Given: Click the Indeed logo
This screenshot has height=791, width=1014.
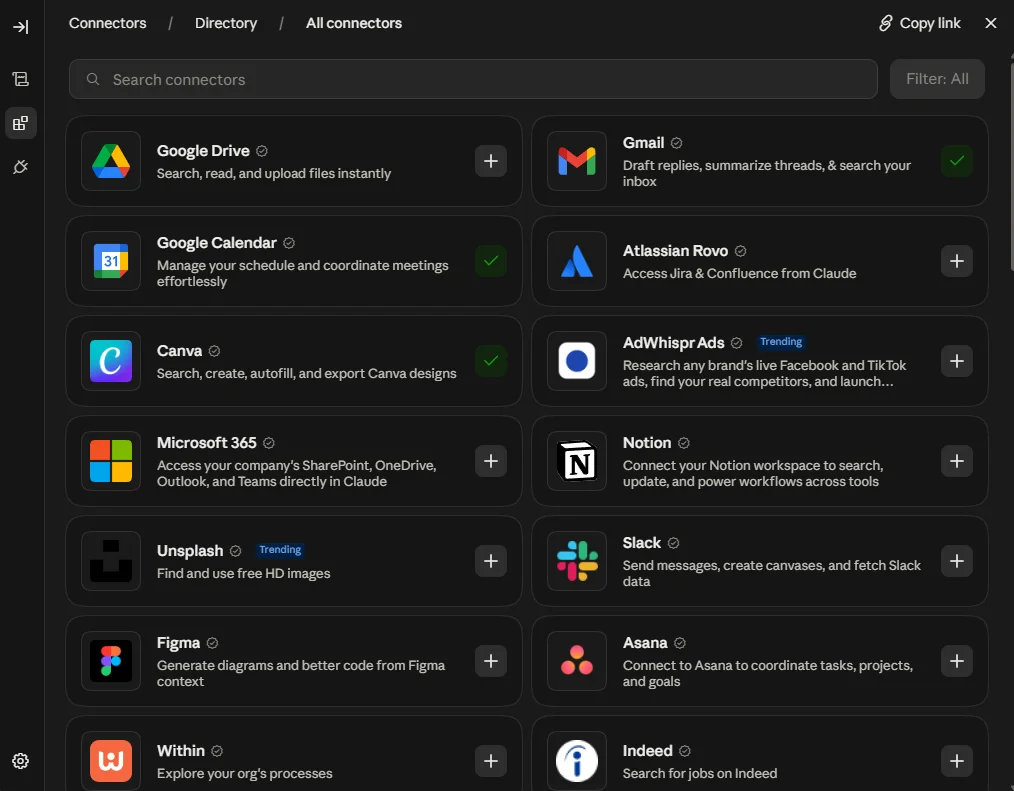Looking at the screenshot, I should coord(577,761).
